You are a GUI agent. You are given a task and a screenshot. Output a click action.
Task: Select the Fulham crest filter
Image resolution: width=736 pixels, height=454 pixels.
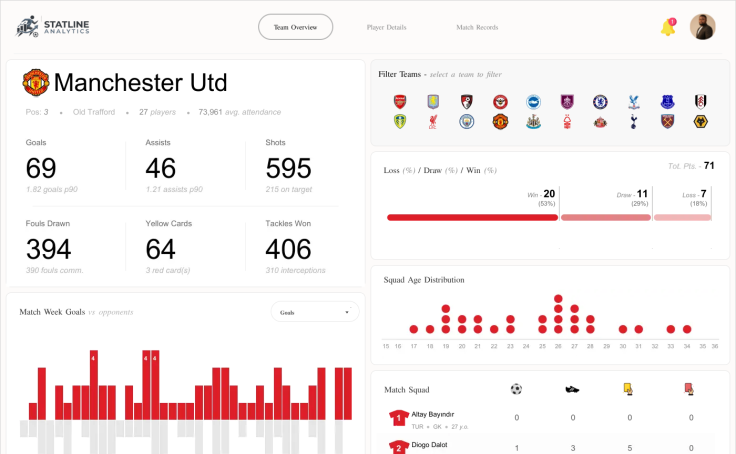click(700, 101)
